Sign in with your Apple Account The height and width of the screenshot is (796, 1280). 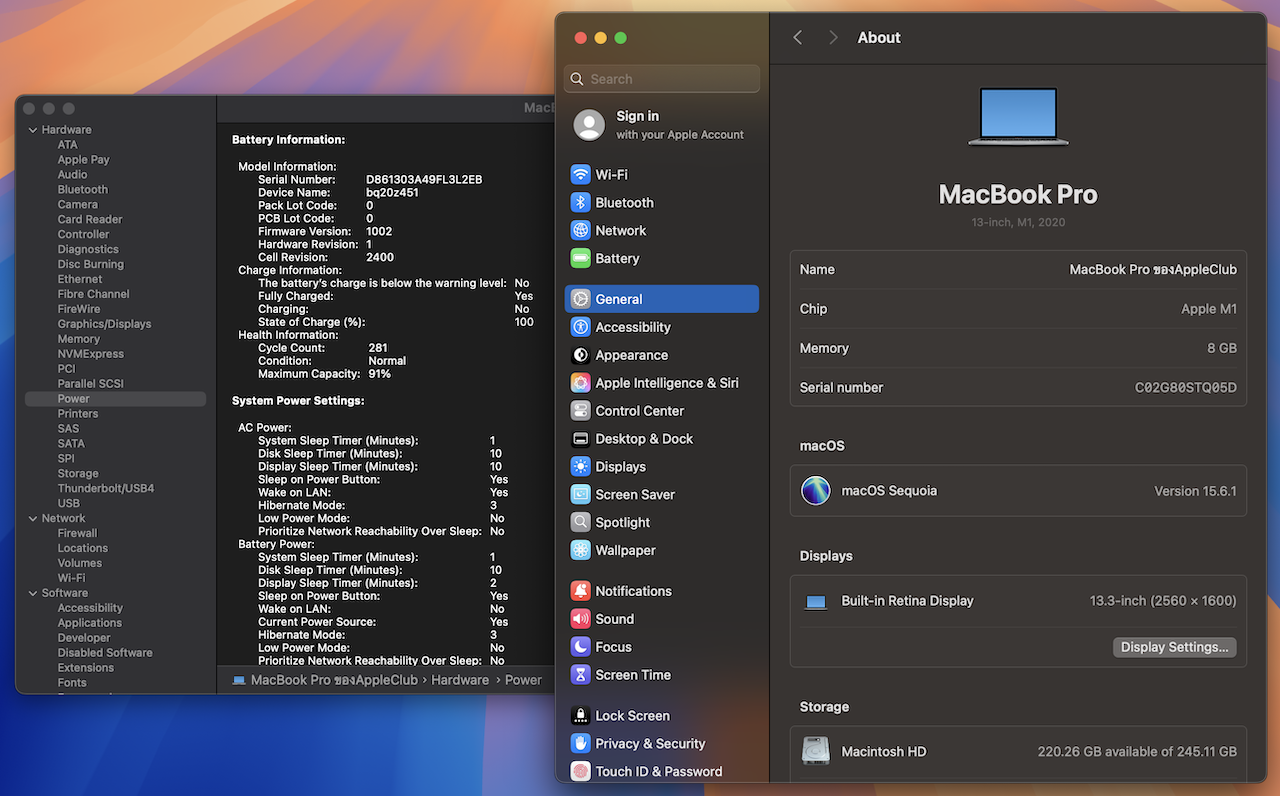661,125
